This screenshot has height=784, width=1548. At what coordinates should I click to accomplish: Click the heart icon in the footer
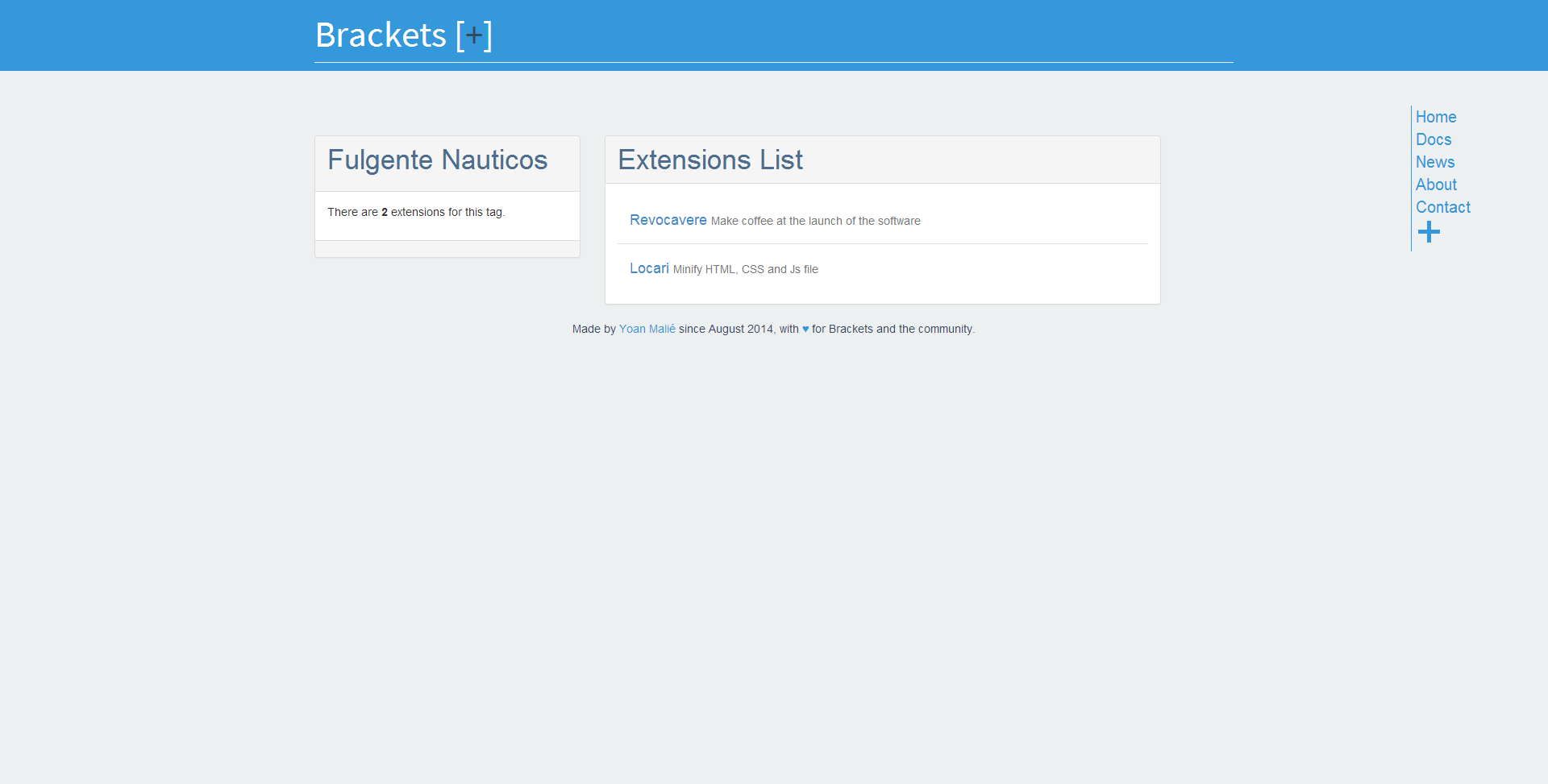[805, 329]
